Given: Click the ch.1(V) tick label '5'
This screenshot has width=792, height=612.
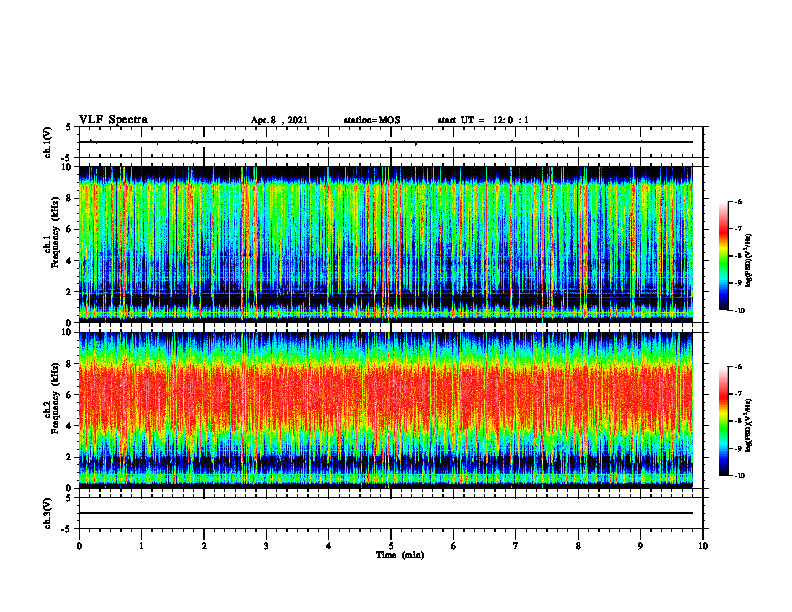Looking at the screenshot, I should (x=69, y=127).
